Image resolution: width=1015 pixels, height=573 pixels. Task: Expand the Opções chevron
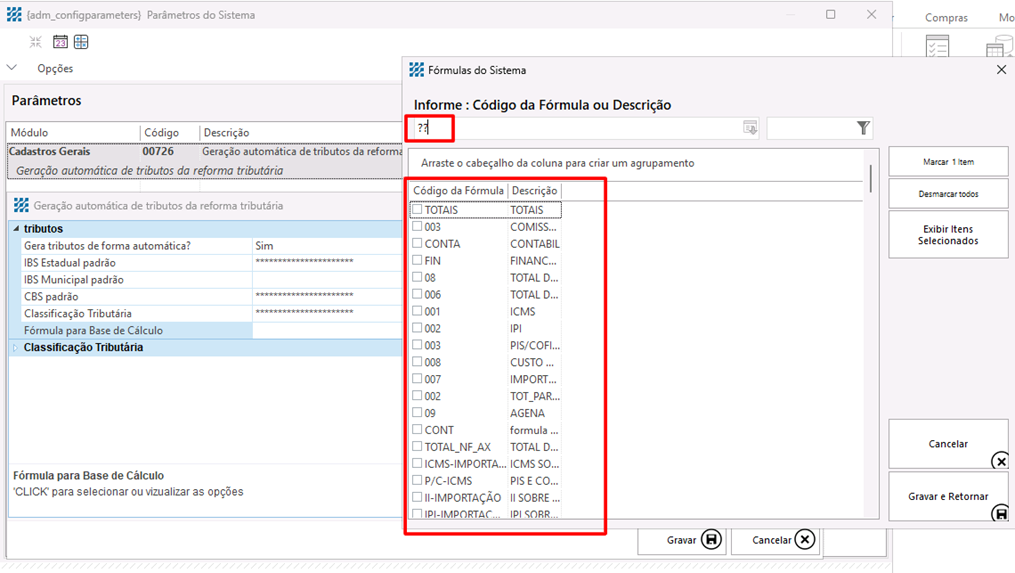(x=13, y=69)
